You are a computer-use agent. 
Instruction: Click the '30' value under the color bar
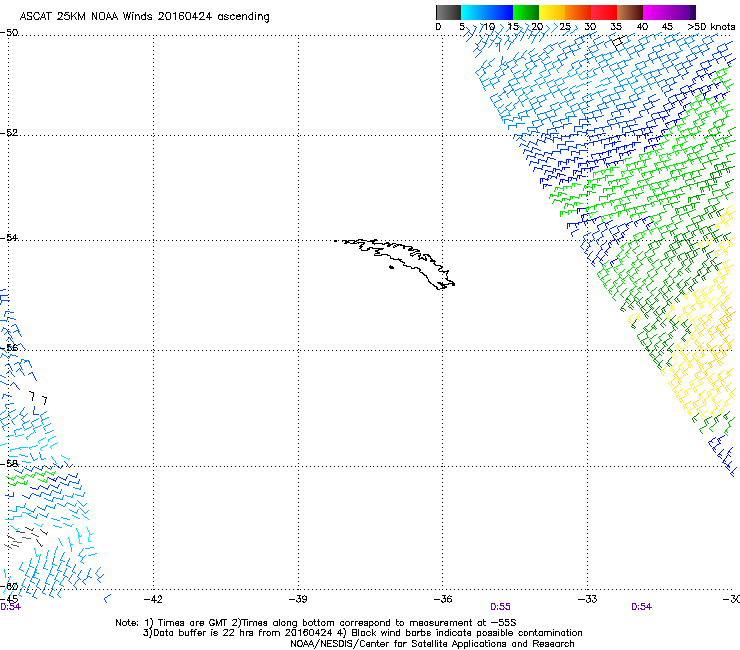pos(590,27)
